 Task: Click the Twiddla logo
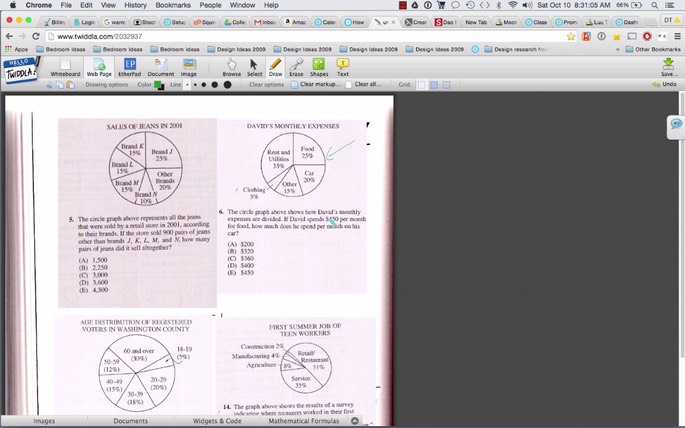click(x=20, y=70)
